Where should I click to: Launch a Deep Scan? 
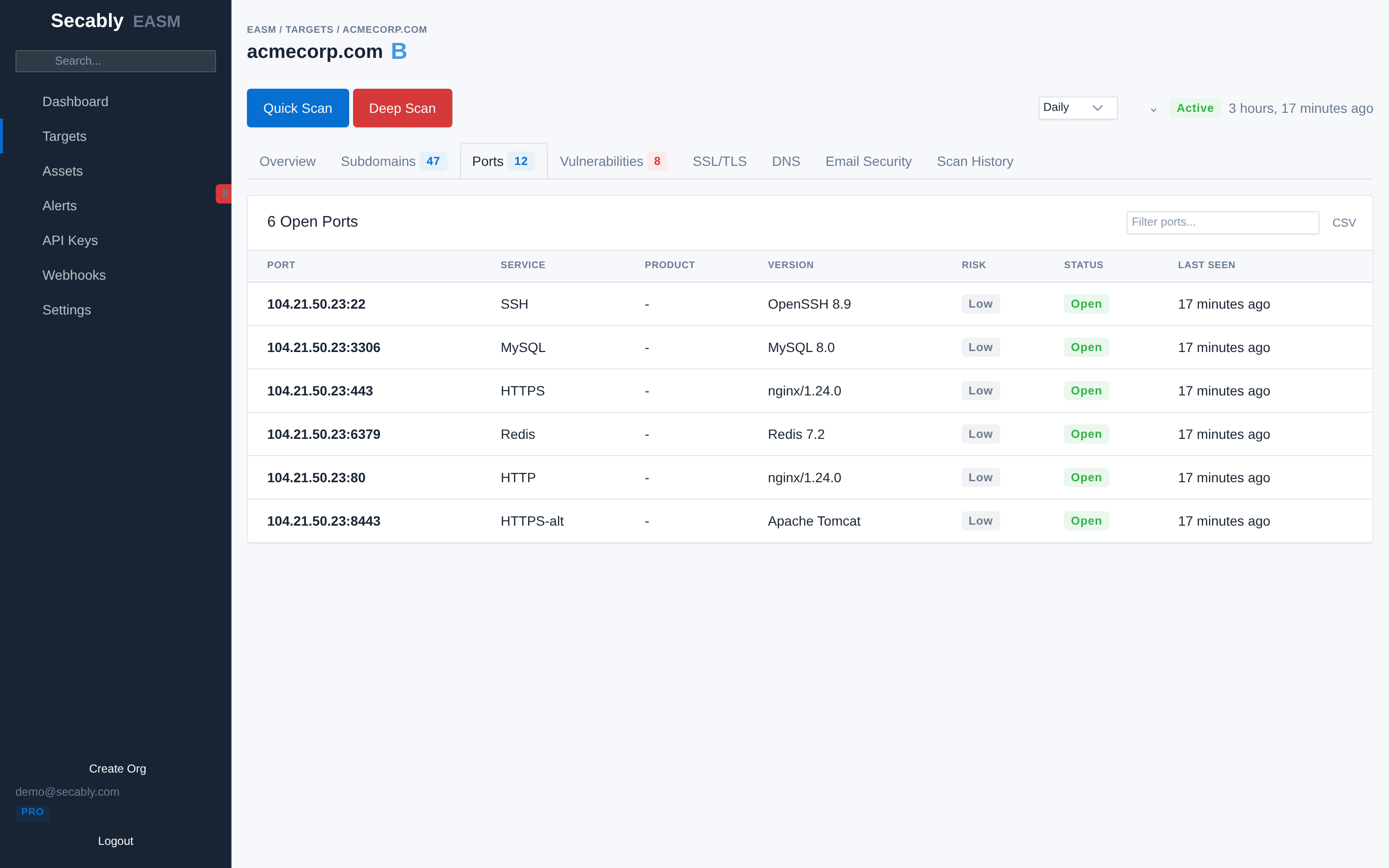[x=402, y=108]
